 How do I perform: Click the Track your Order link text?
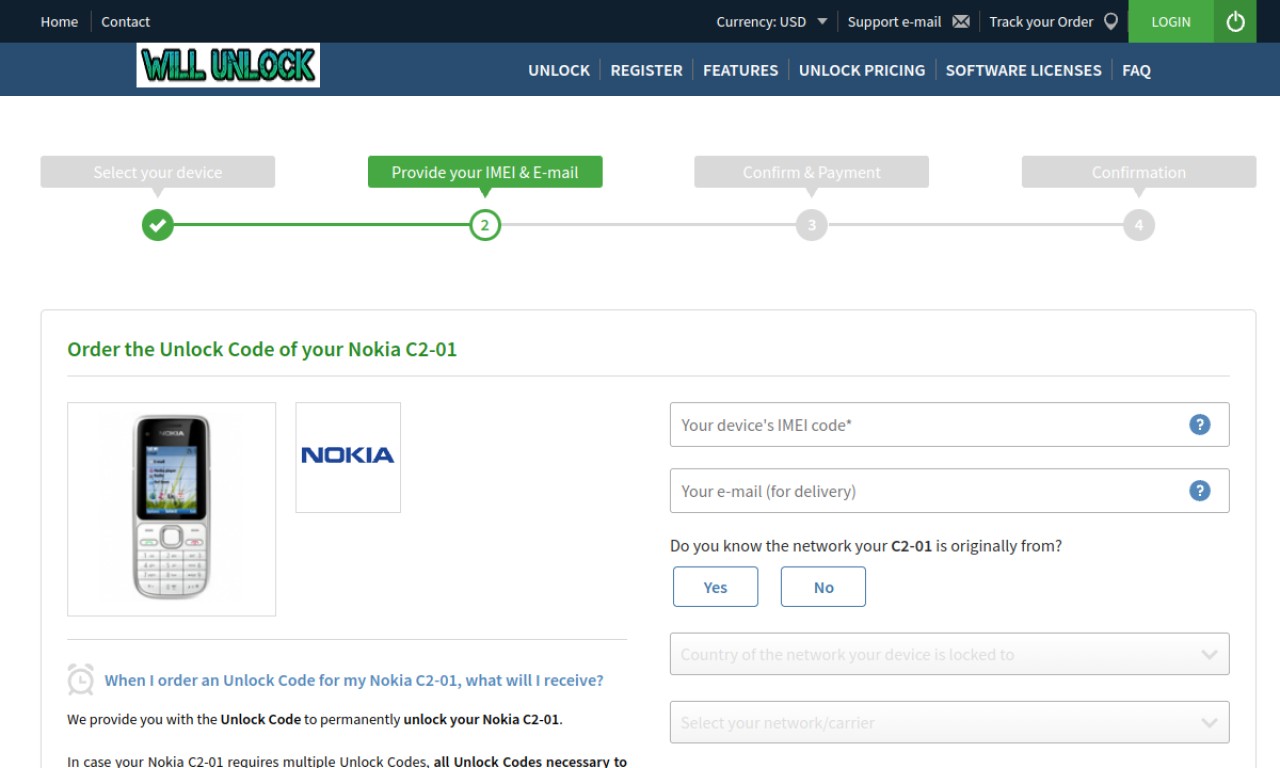point(1041,21)
